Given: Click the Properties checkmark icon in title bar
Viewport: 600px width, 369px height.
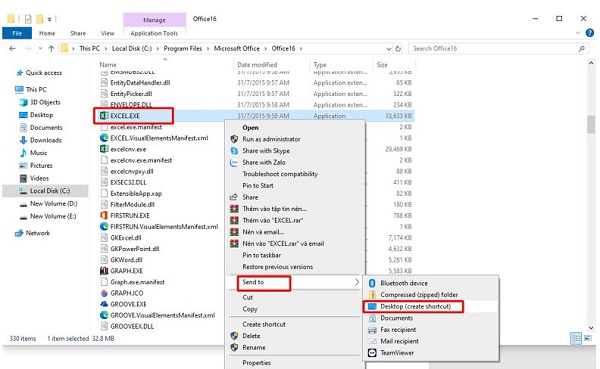Looking at the screenshot, I should [28, 18].
